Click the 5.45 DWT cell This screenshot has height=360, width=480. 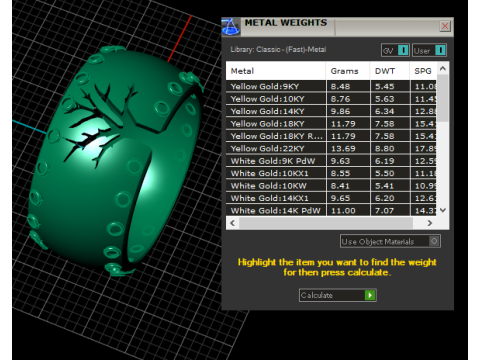pos(390,86)
